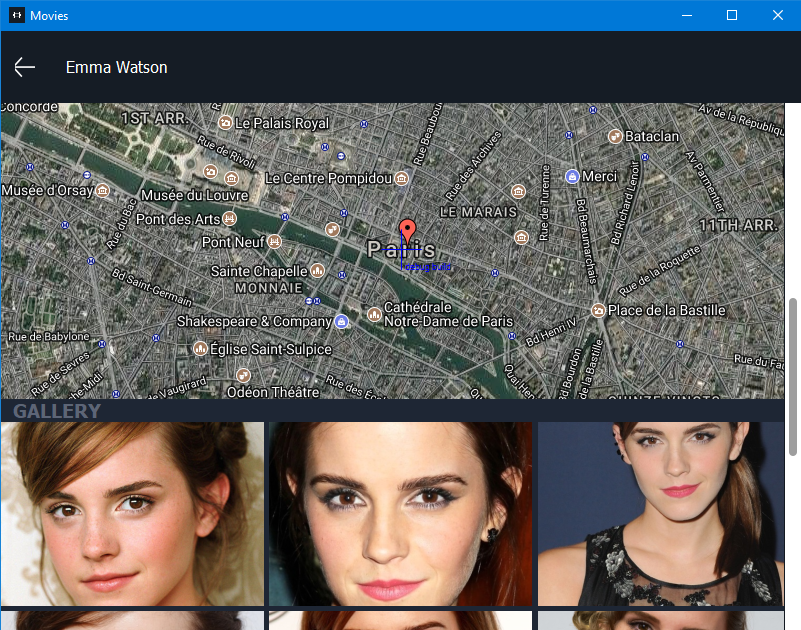Screen dimensions: 801x630
Task: Click the 11TH ARR. district label
Action: pyautogui.click(x=738, y=225)
